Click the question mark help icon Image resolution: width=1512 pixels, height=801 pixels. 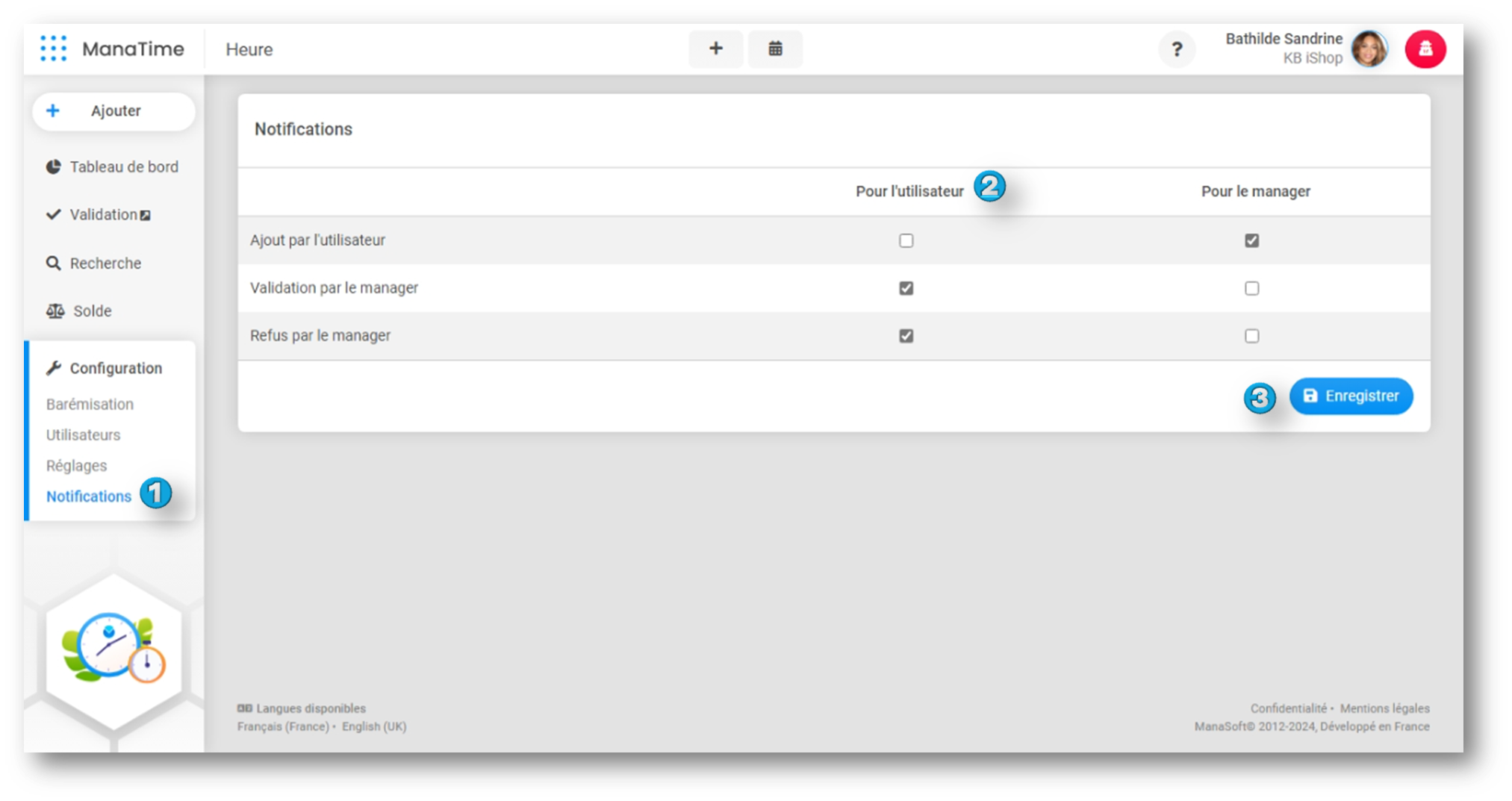[x=1177, y=49]
